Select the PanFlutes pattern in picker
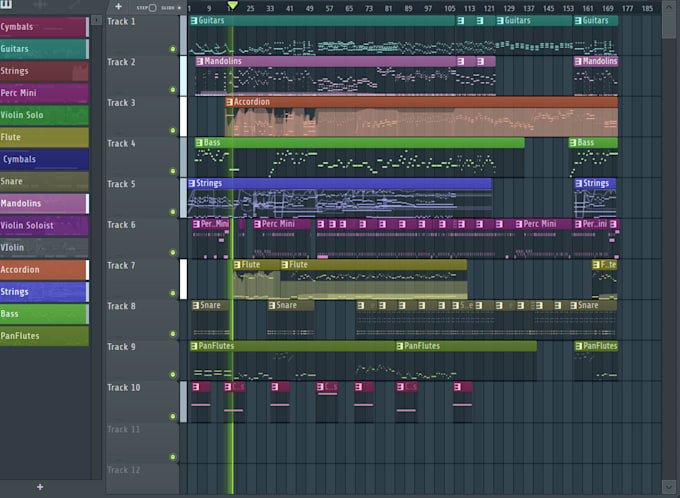680x498 pixels. tap(44, 336)
